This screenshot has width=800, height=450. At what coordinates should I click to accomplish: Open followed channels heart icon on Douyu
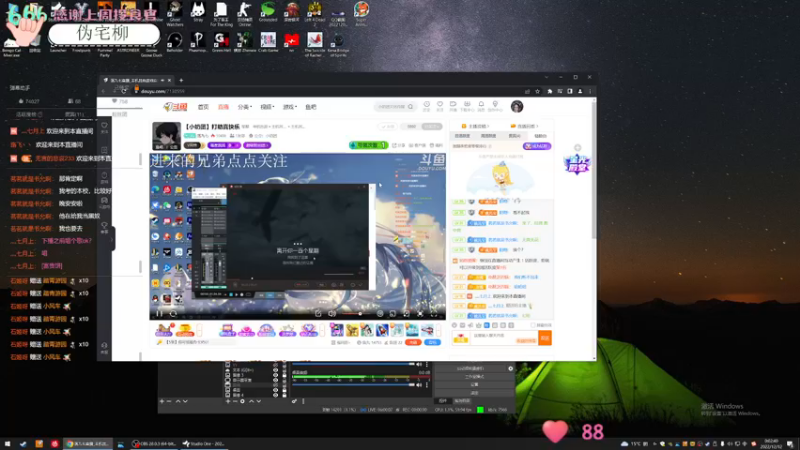(x=440, y=106)
